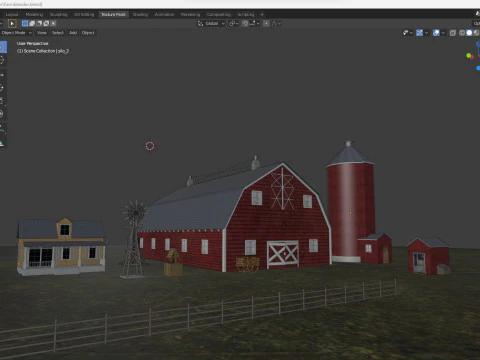Switch to the Rendering workspace tab
Viewport: 480px width, 360px height.
(x=190, y=14)
